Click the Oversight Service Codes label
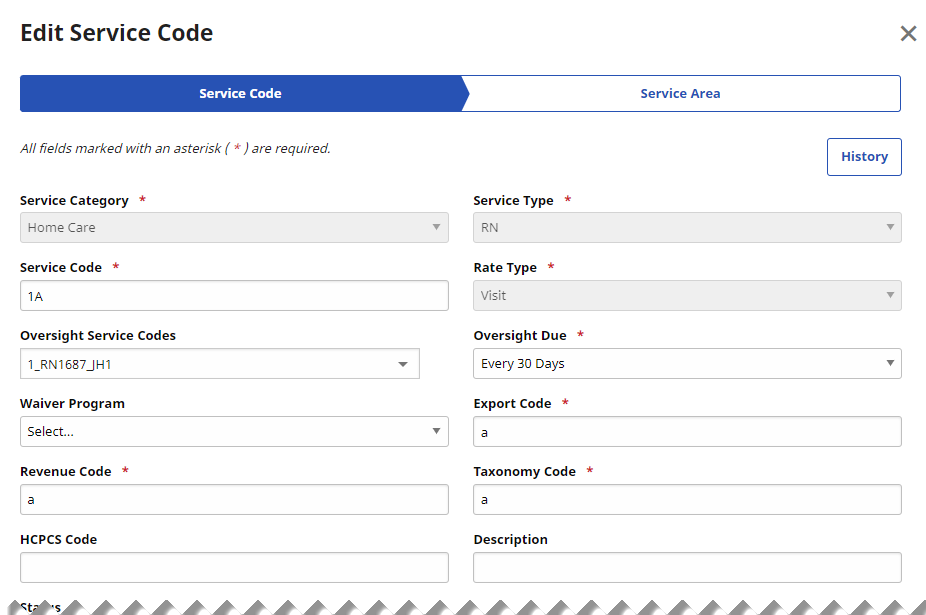The width and height of the screenshot is (926, 615). 98,336
